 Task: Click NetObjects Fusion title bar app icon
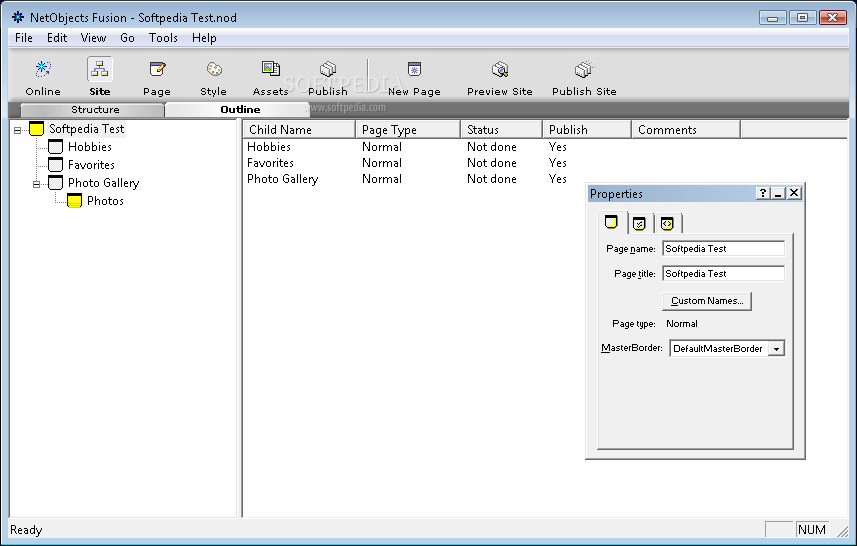click(18, 17)
